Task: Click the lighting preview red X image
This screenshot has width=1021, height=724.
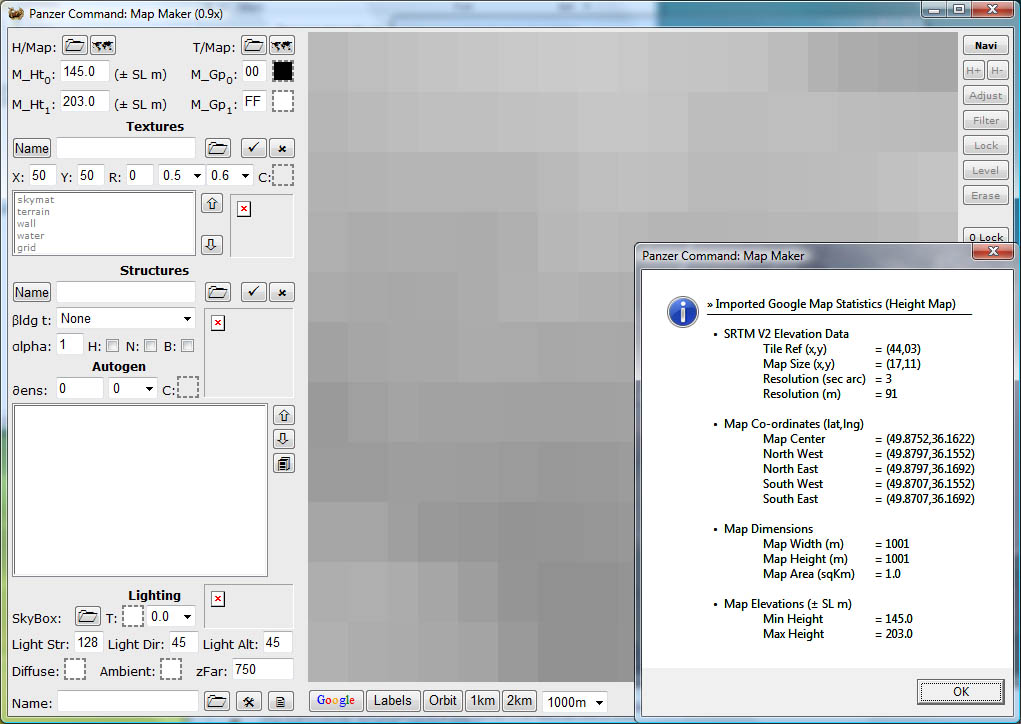Action: click(x=218, y=599)
